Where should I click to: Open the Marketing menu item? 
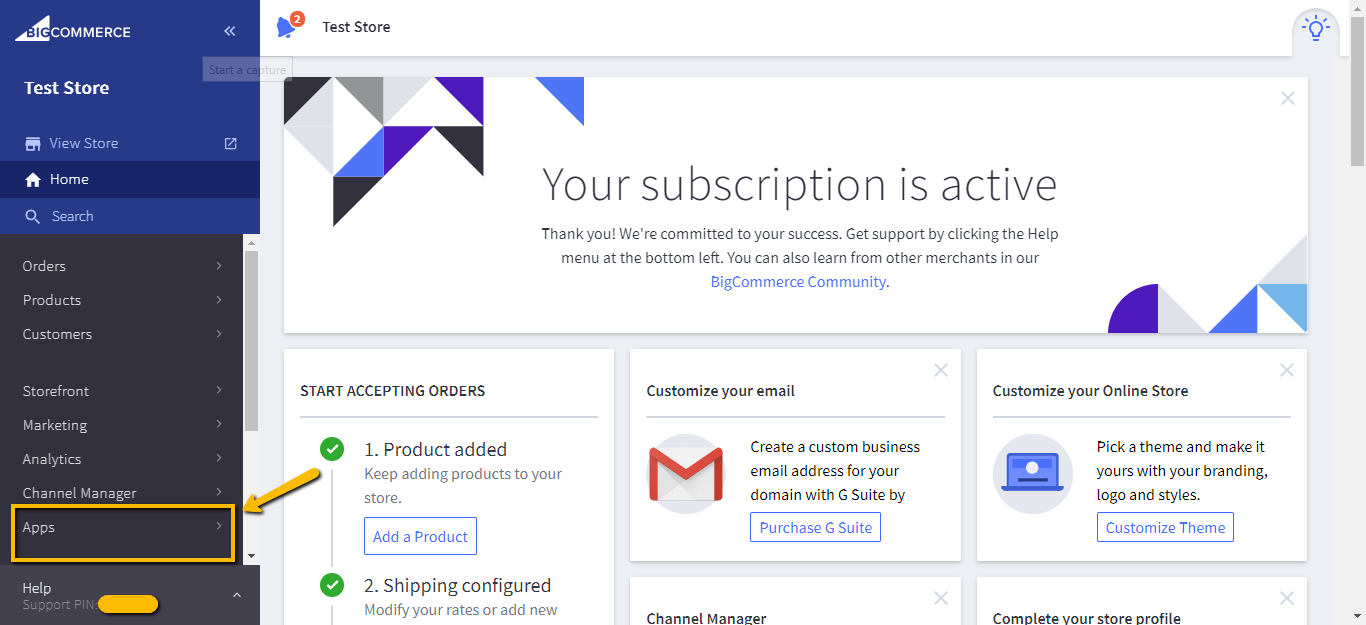tap(55, 425)
